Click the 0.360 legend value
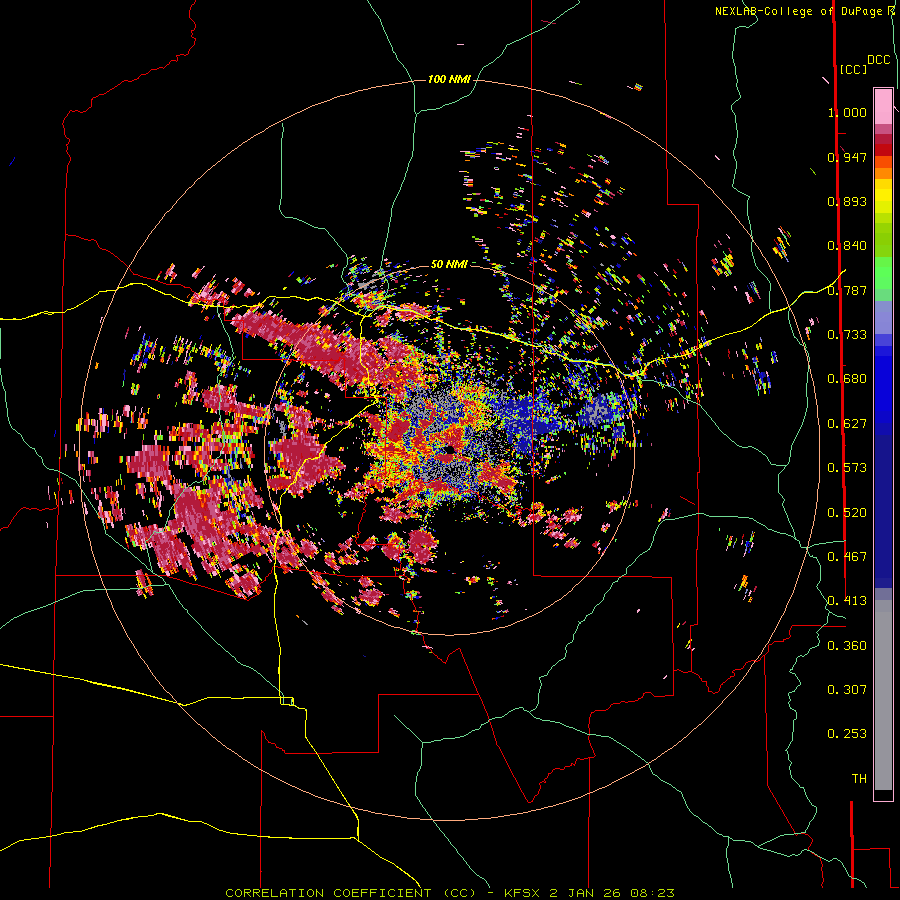Viewport: 900px width, 900px height. tap(847, 646)
